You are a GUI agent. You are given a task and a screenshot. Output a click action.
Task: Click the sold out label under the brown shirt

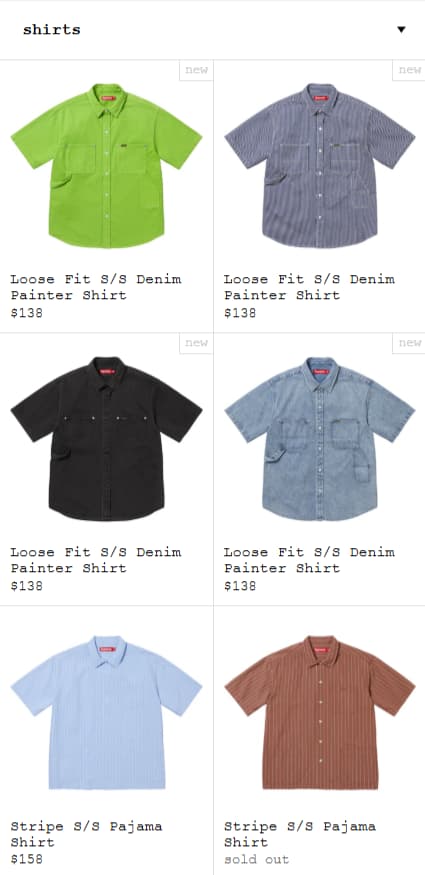tap(257, 859)
